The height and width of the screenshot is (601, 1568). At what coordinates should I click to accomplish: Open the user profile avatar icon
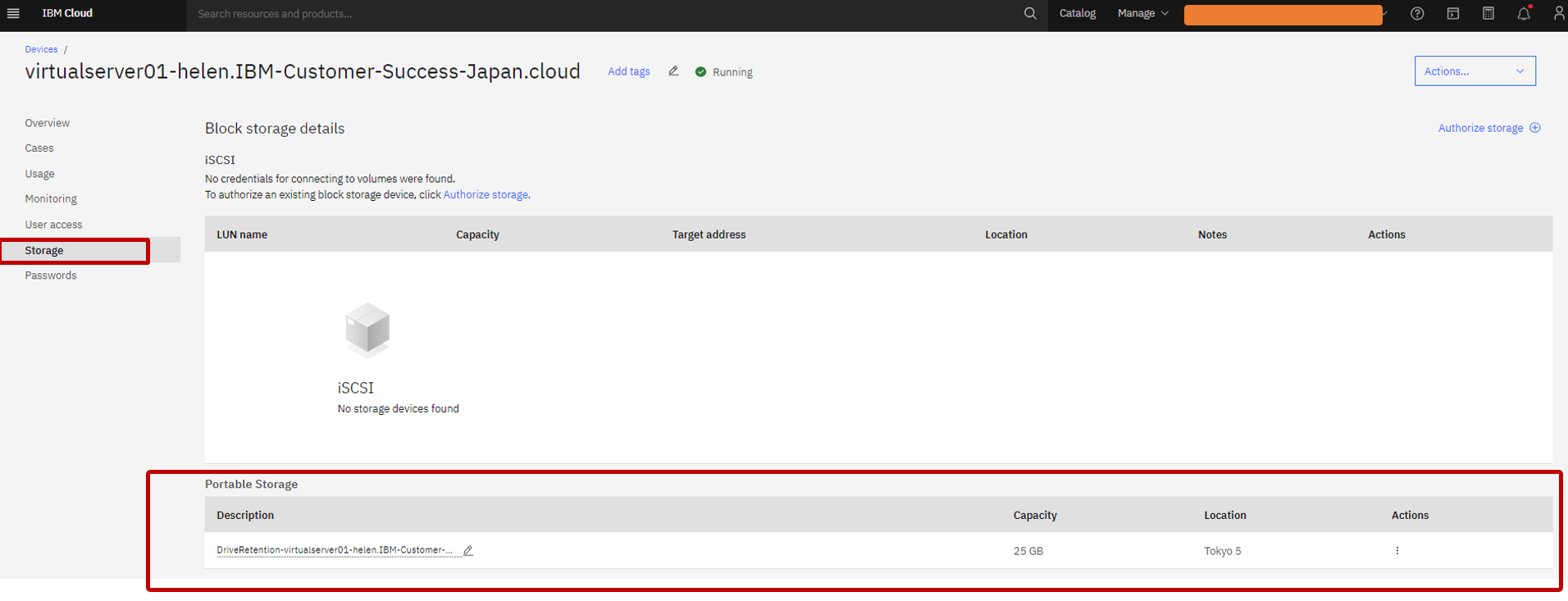coord(1559,14)
